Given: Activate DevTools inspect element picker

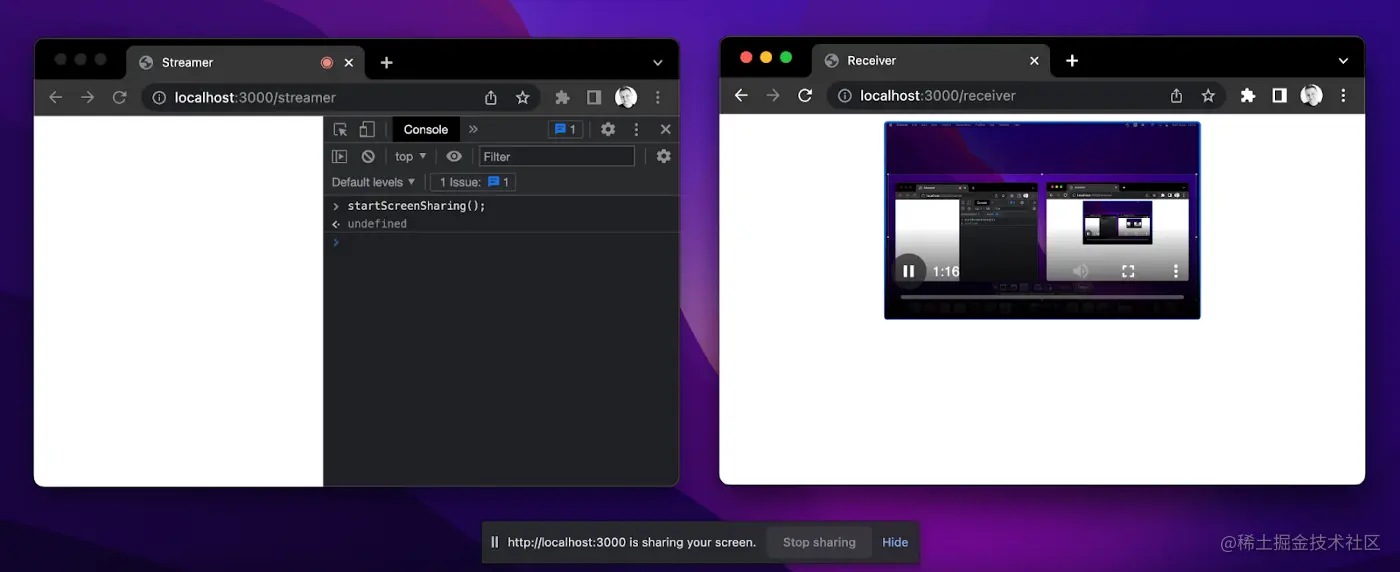Looking at the screenshot, I should [x=340, y=129].
